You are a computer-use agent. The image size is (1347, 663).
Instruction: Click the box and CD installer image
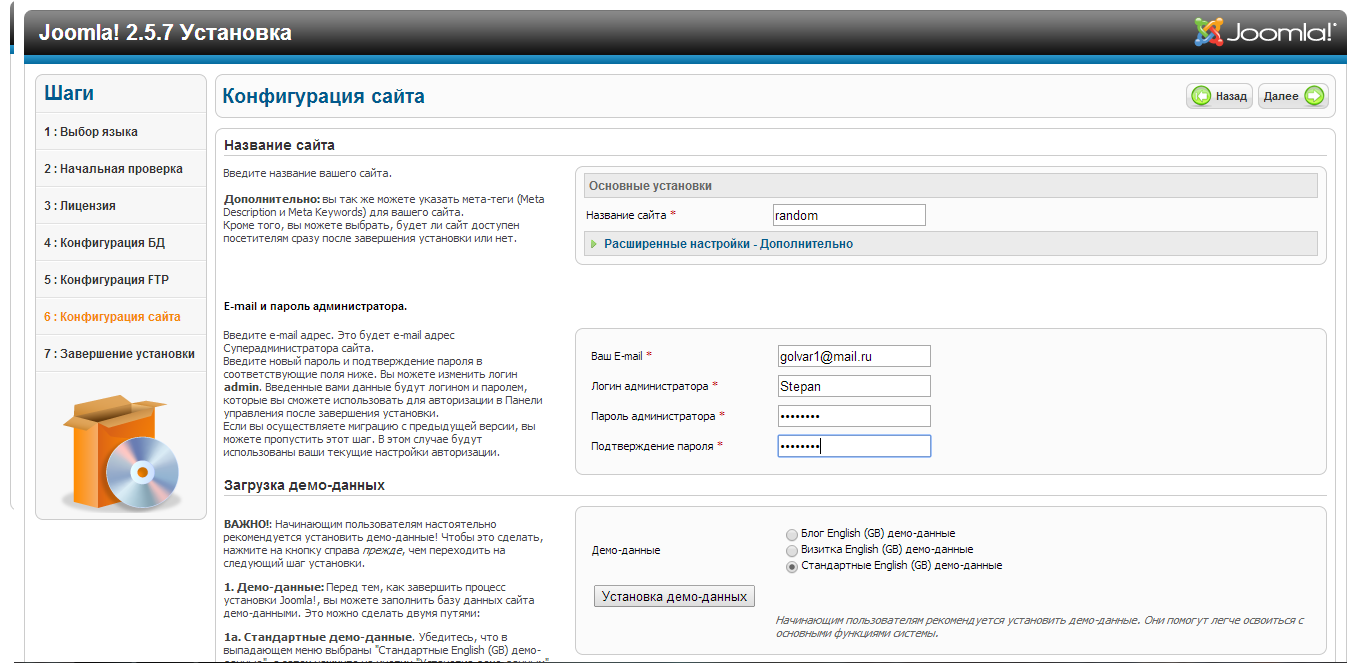coord(120,453)
